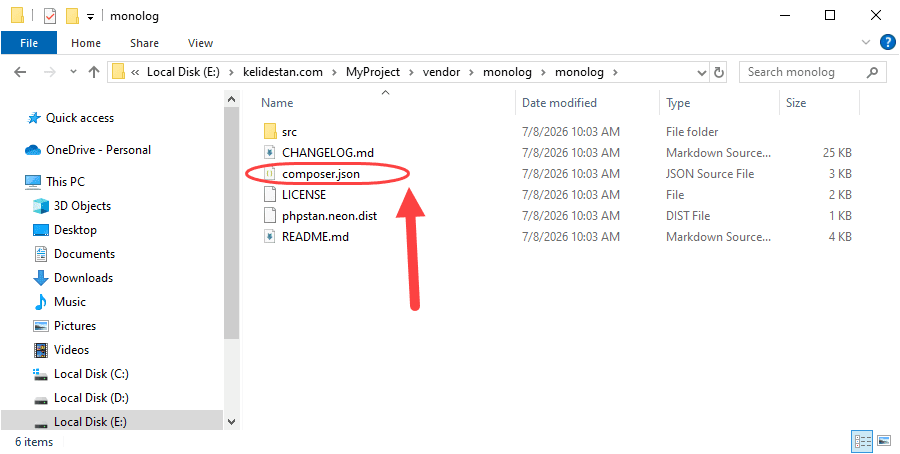Click navigation pane scroll down arrow
Image resolution: width=900 pixels, height=454 pixels.
click(231, 422)
